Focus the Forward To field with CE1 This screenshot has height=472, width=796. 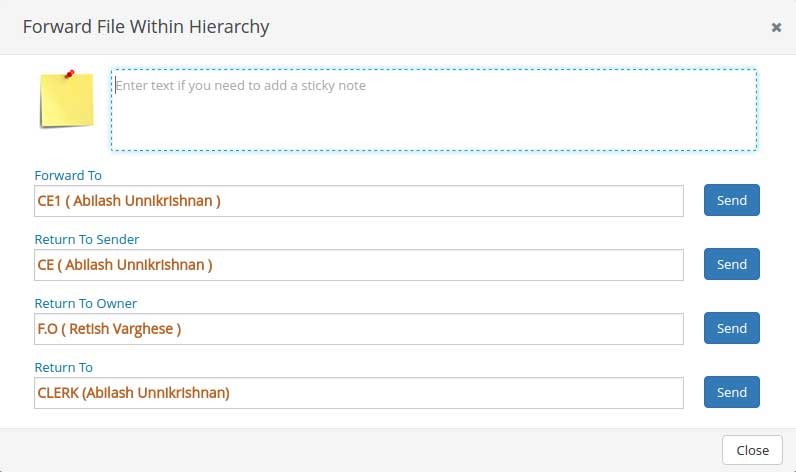[x=358, y=201]
